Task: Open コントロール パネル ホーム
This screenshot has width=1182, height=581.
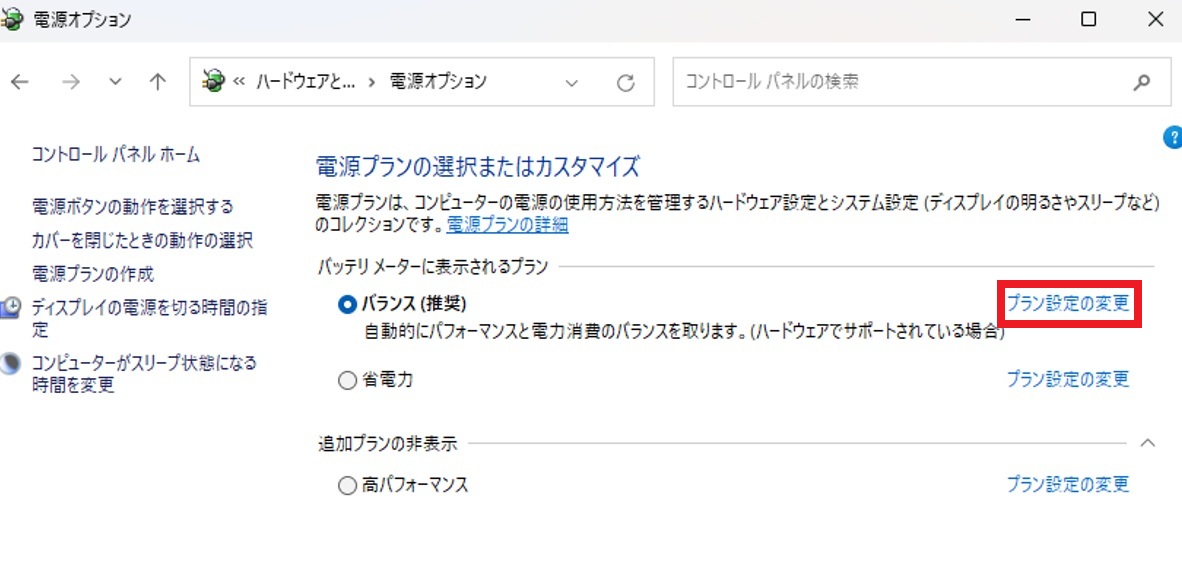Action: click(115, 154)
